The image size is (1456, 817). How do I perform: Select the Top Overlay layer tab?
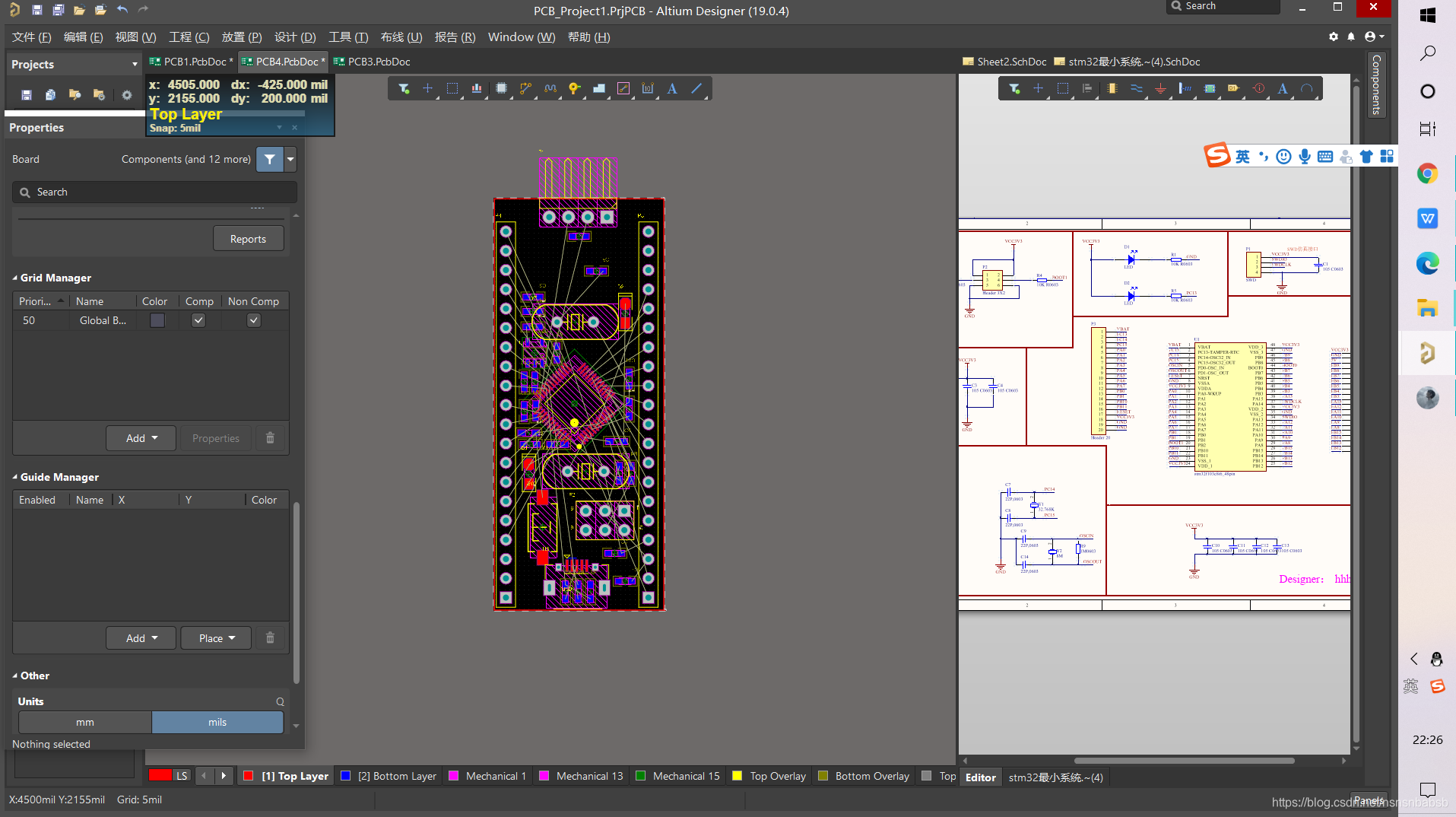pos(769,776)
